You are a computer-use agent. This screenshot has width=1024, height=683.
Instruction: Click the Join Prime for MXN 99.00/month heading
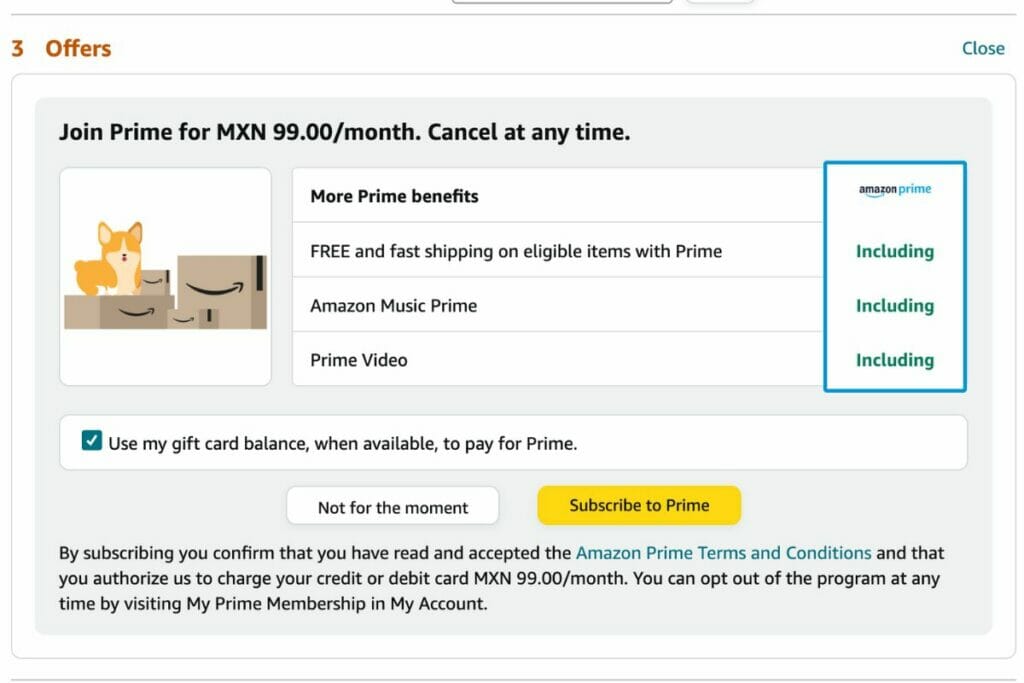[x=344, y=133]
